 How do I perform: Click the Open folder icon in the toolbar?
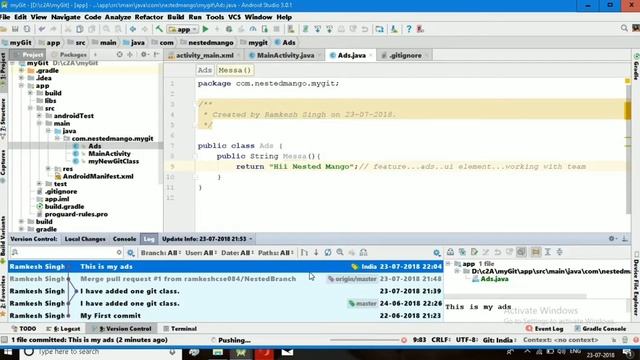coord(3,29)
